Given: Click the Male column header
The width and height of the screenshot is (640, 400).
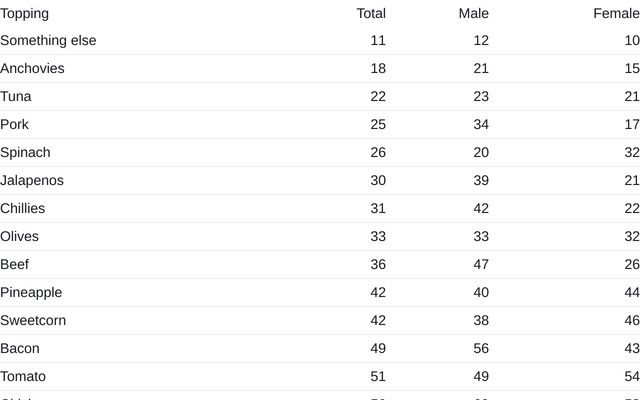Looking at the screenshot, I should click(x=473, y=13).
